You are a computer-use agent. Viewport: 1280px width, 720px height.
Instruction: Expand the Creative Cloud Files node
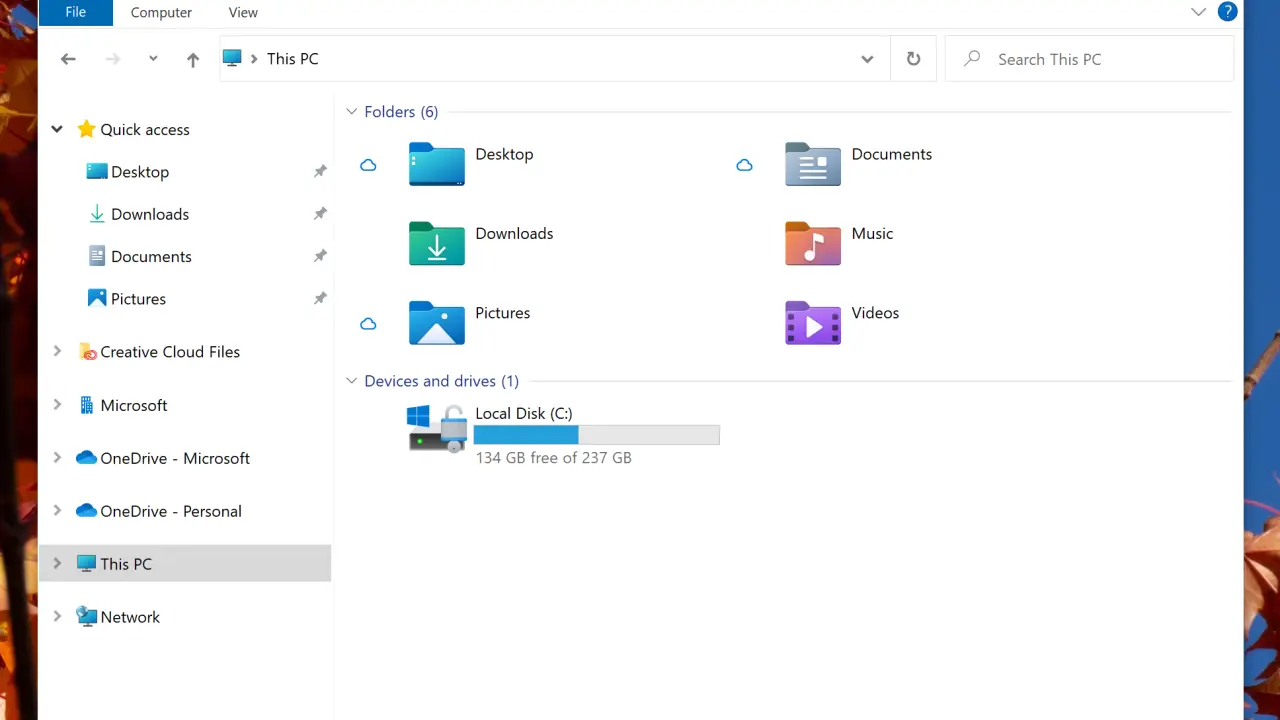[x=57, y=351]
